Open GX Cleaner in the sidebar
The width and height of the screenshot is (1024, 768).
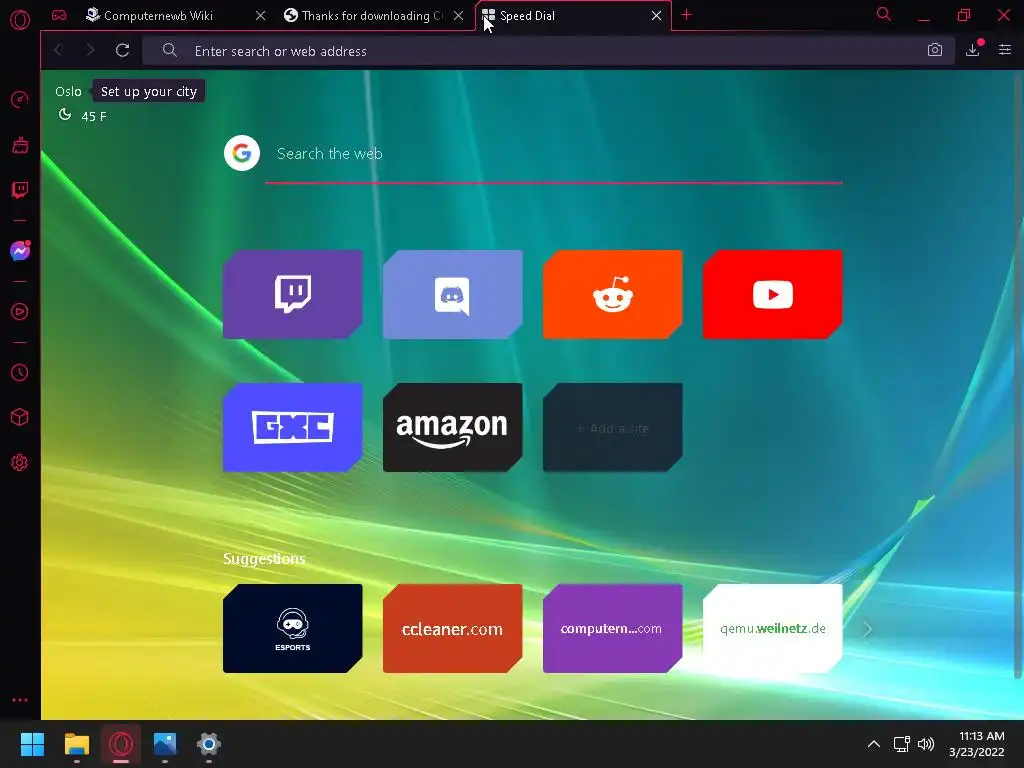coord(20,145)
